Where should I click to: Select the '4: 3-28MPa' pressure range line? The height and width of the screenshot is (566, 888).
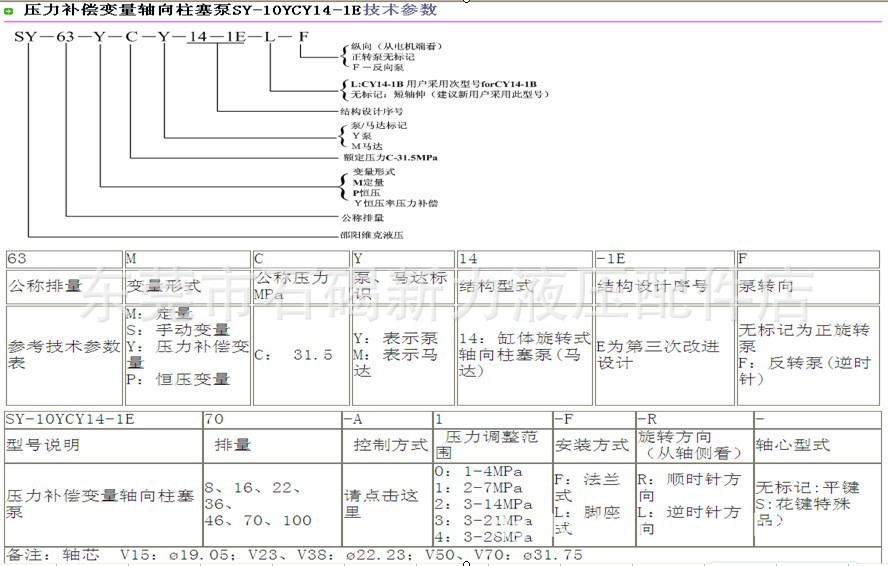point(484,537)
